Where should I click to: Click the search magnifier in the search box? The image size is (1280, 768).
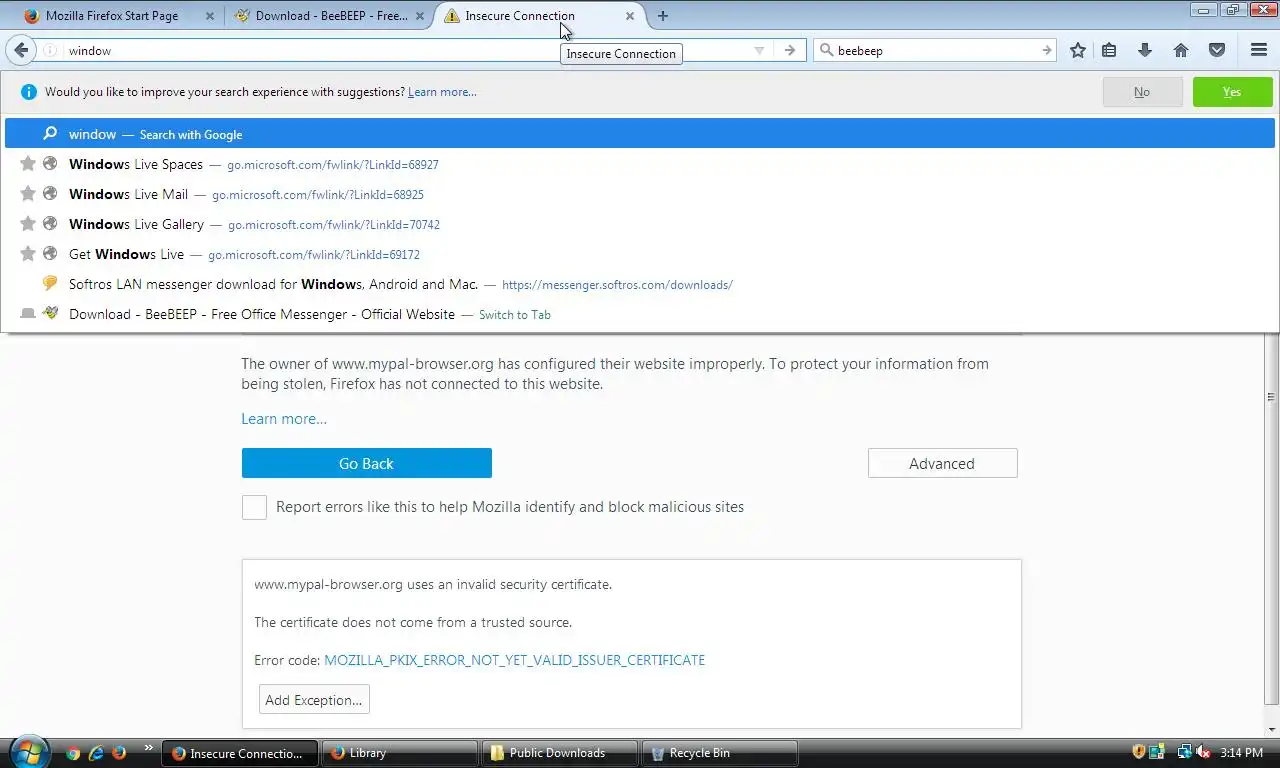tap(826, 50)
